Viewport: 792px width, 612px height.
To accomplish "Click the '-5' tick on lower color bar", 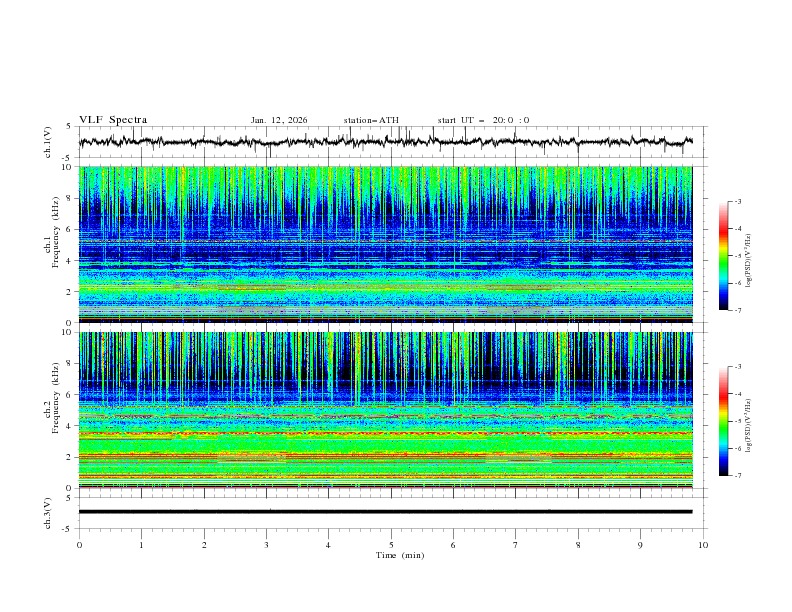I will 738,421.
